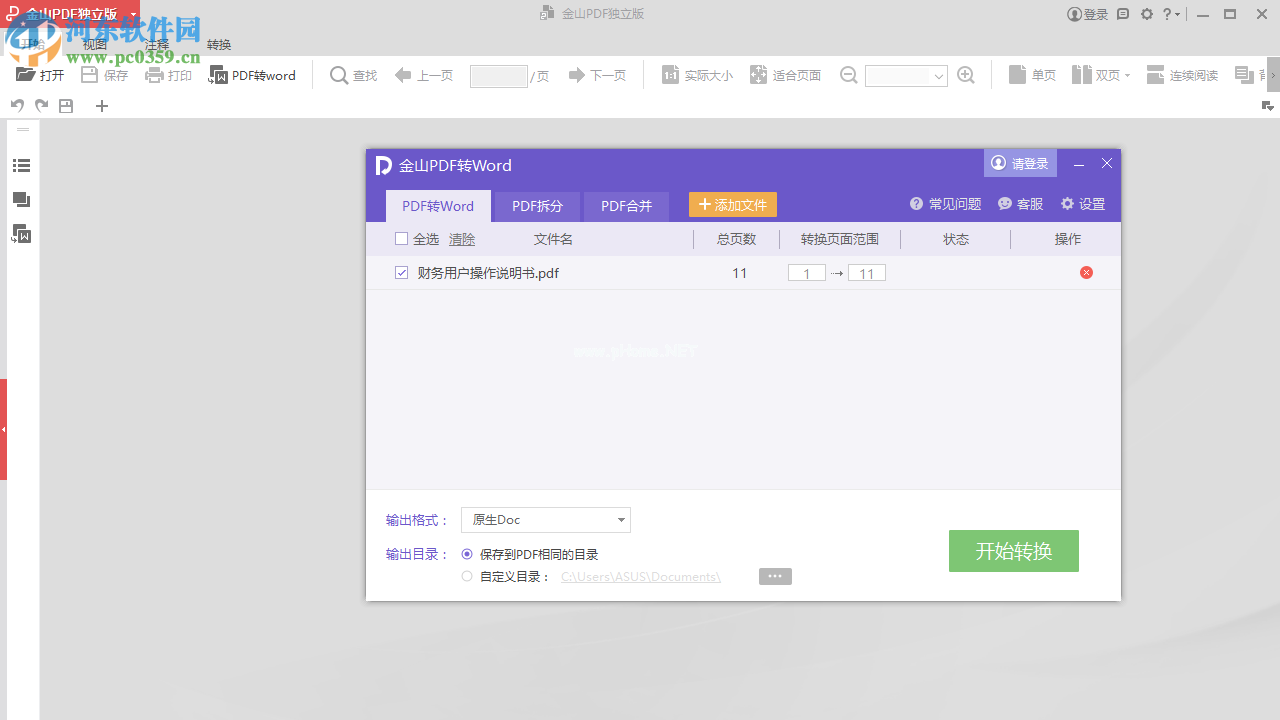
Task: Open the 输出格式 原生Doc dropdown
Action: point(546,520)
